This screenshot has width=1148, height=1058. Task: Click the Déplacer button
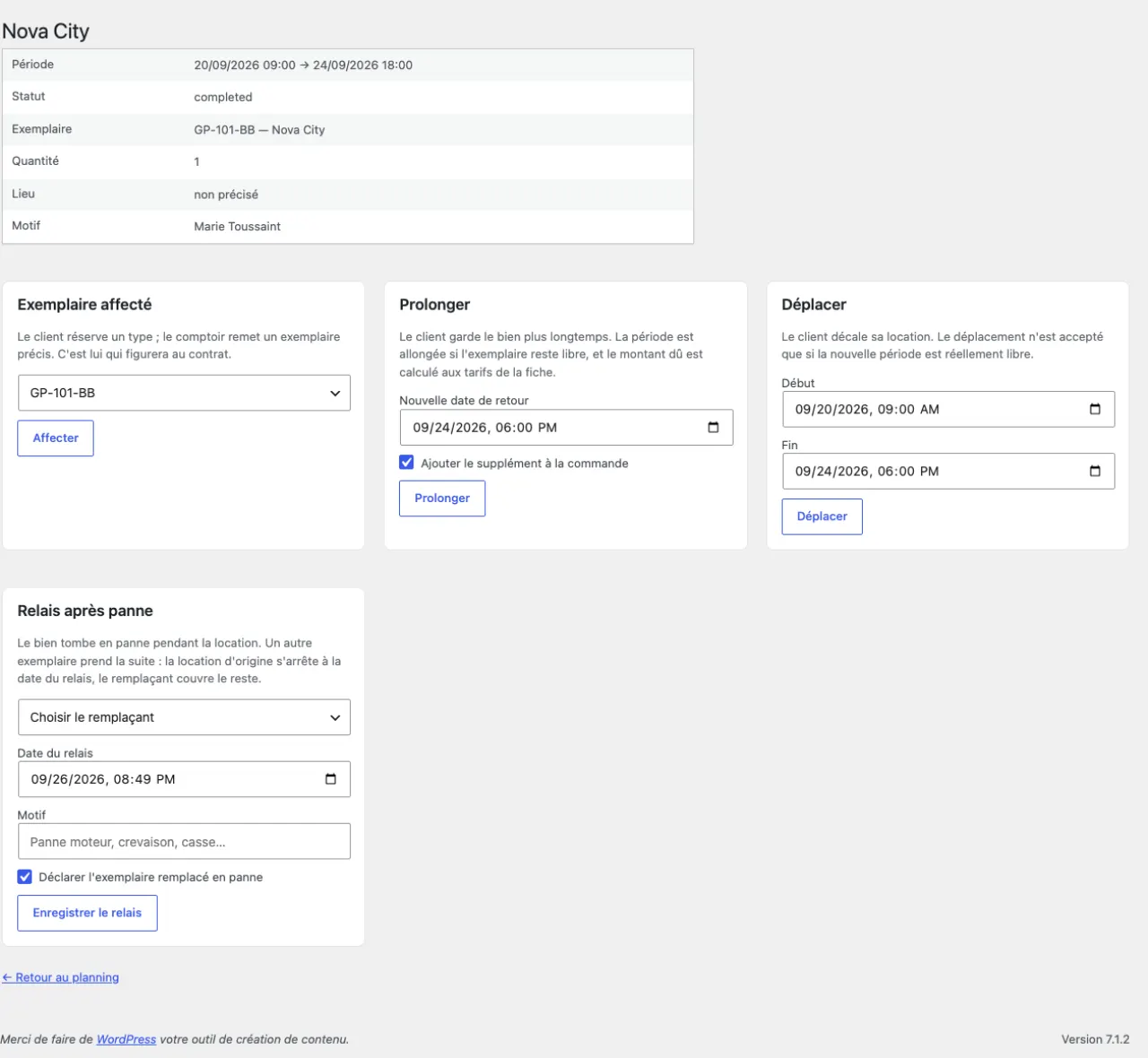[822, 516]
